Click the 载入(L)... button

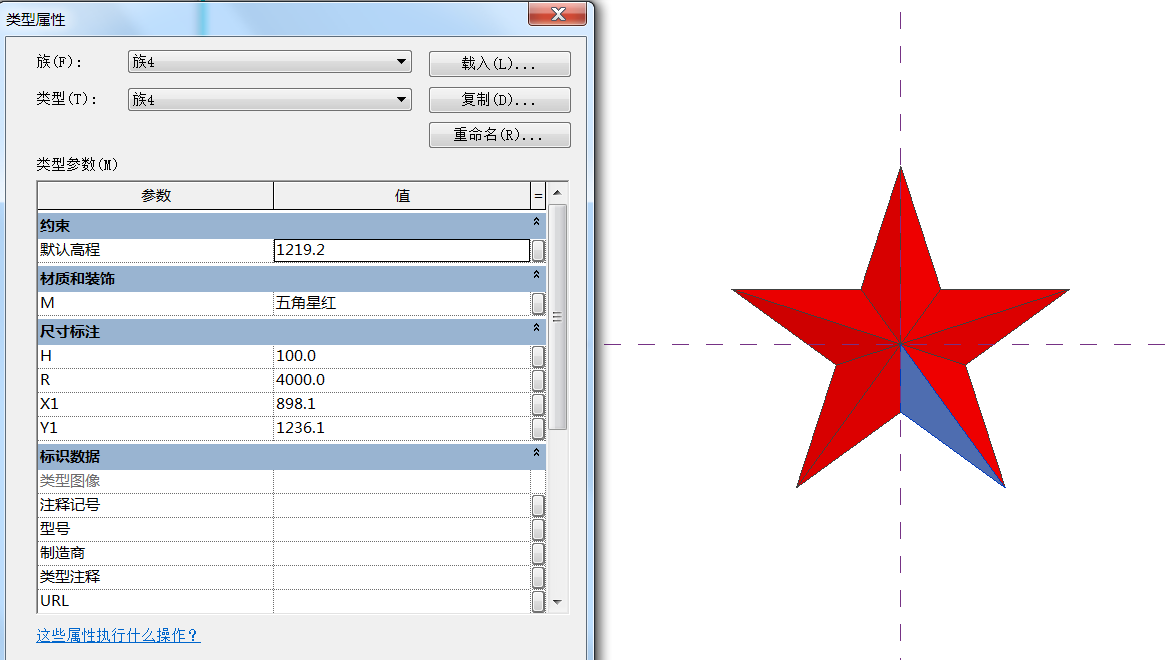[x=500, y=63]
